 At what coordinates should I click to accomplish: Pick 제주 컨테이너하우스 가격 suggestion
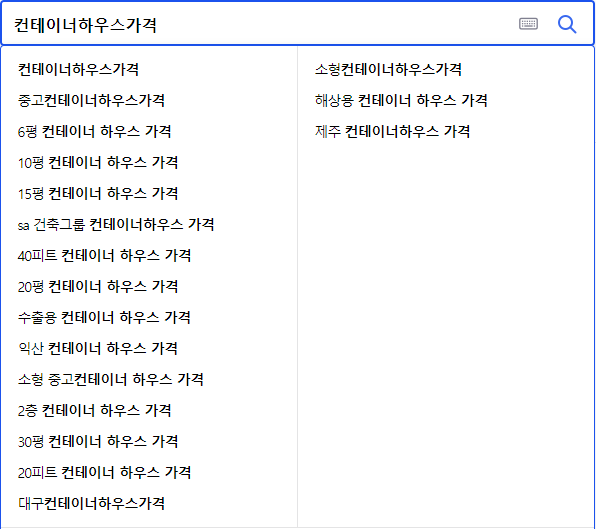[x=392, y=132]
